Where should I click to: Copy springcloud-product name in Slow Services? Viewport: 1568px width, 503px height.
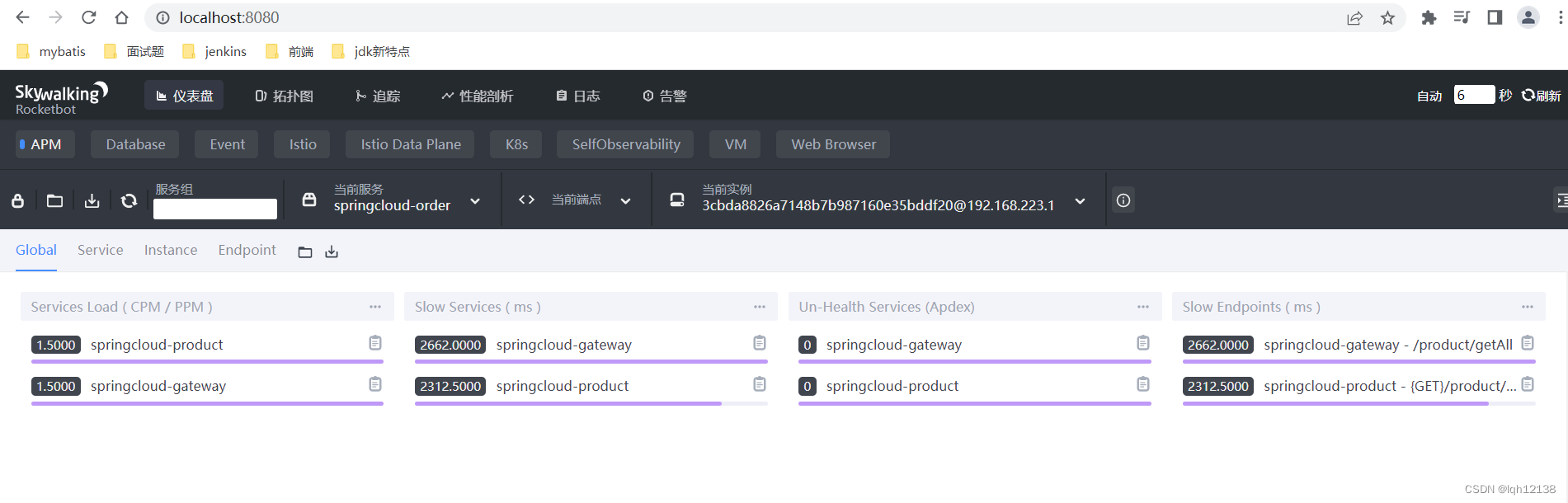pos(760,384)
